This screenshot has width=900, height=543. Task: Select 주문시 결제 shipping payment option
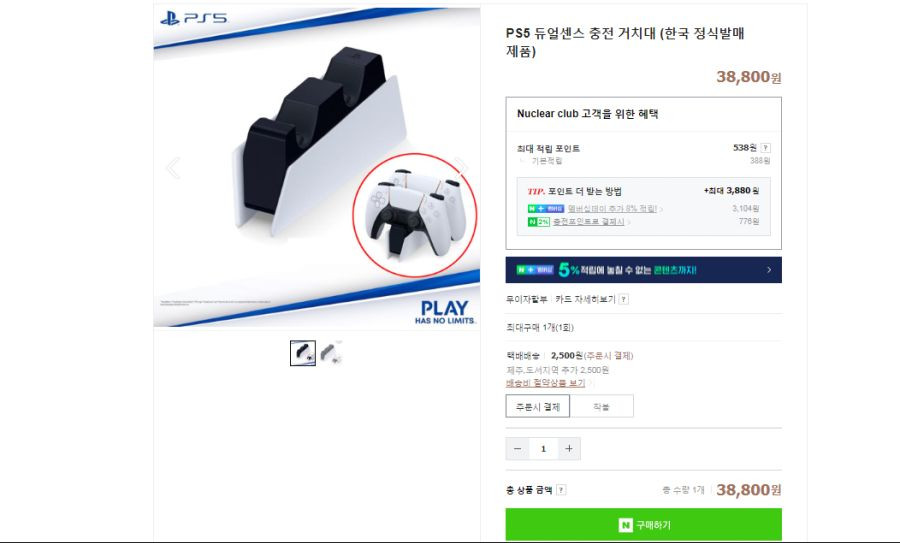coord(538,406)
